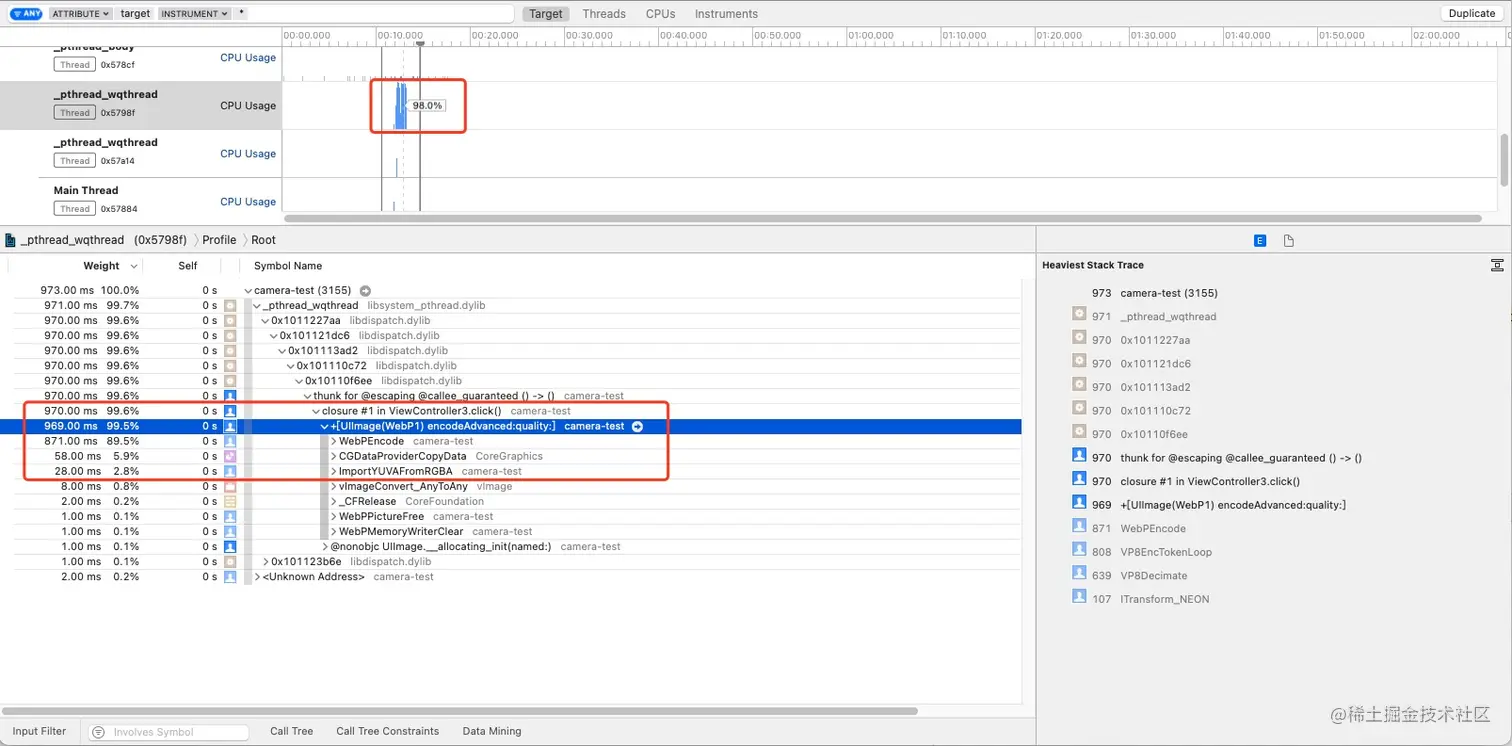Viewport: 1512px width, 746px height.
Task: Click the gear icon on 0x101123b6e row
Action: pos(230,561)
